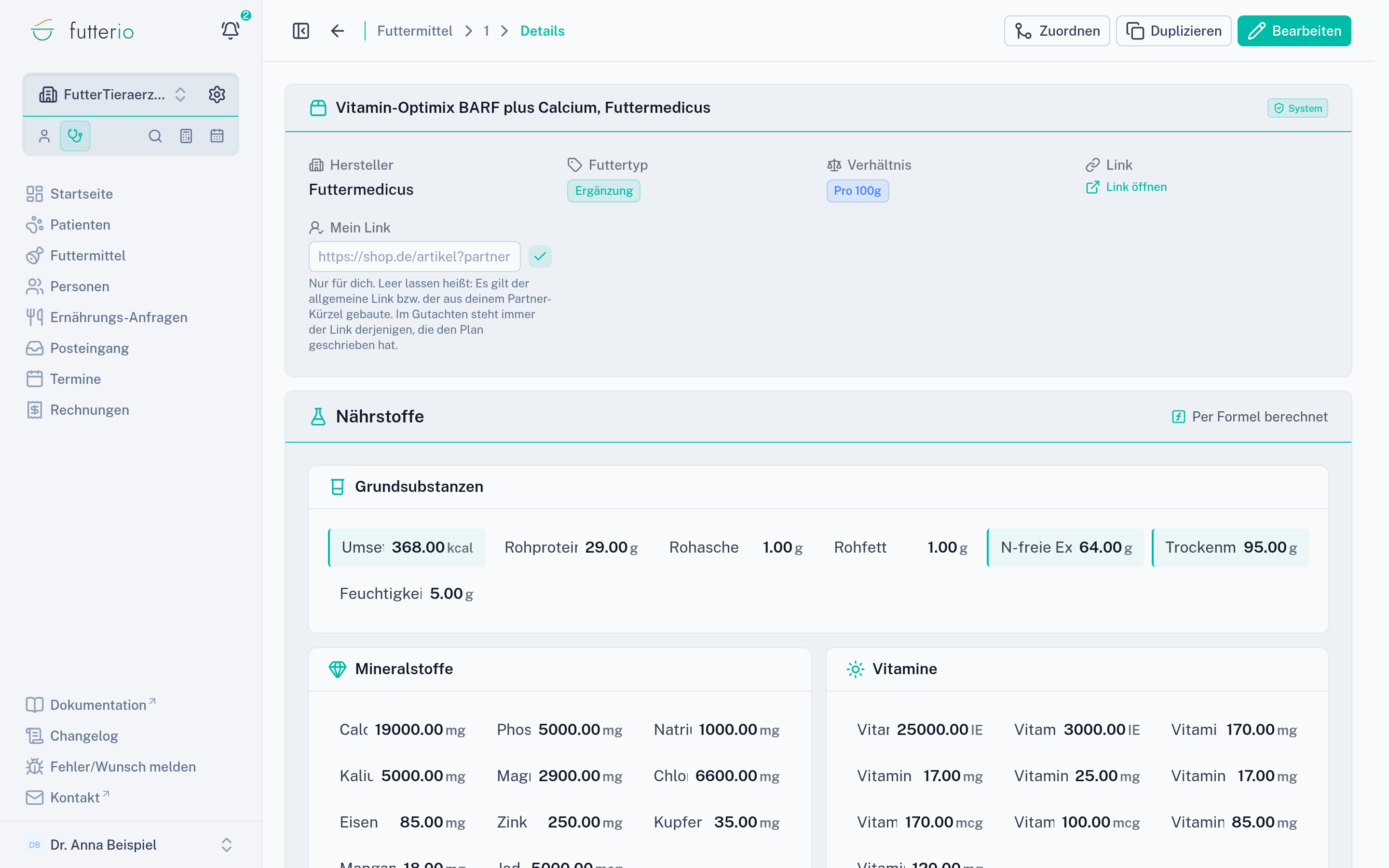Switch to the person profile mode icon
1389x868 pixels.
(44, 136)
